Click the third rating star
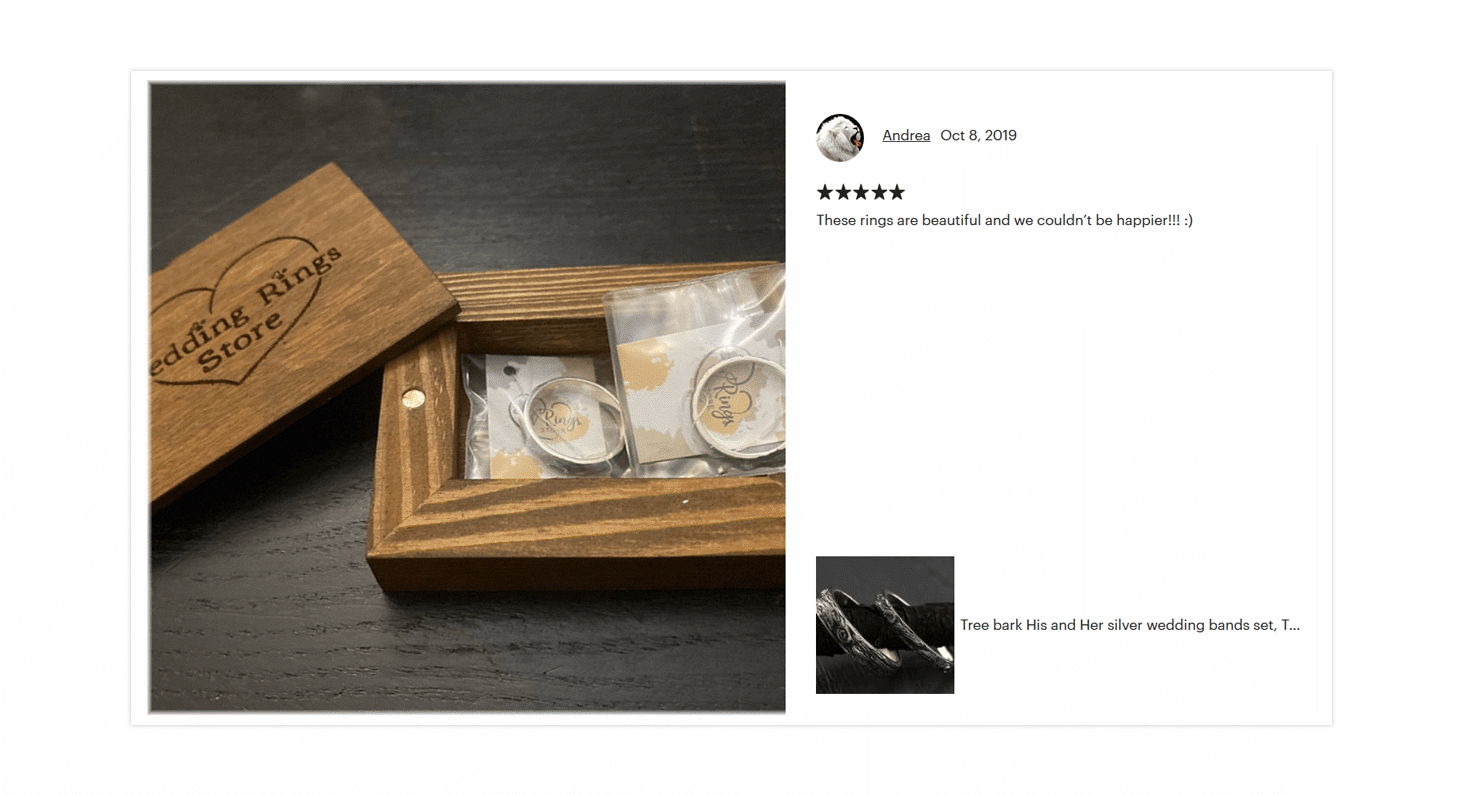 [861, 192]
